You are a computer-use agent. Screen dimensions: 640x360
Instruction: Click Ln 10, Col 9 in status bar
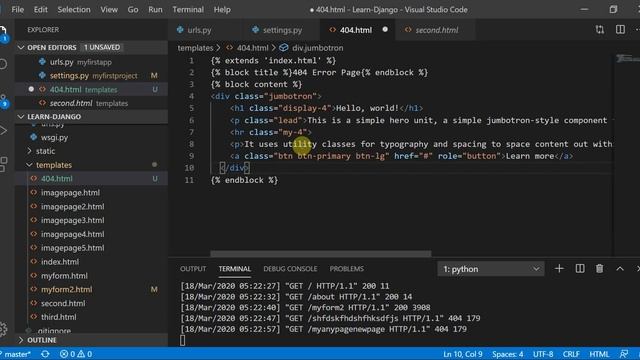coord(463,354)
